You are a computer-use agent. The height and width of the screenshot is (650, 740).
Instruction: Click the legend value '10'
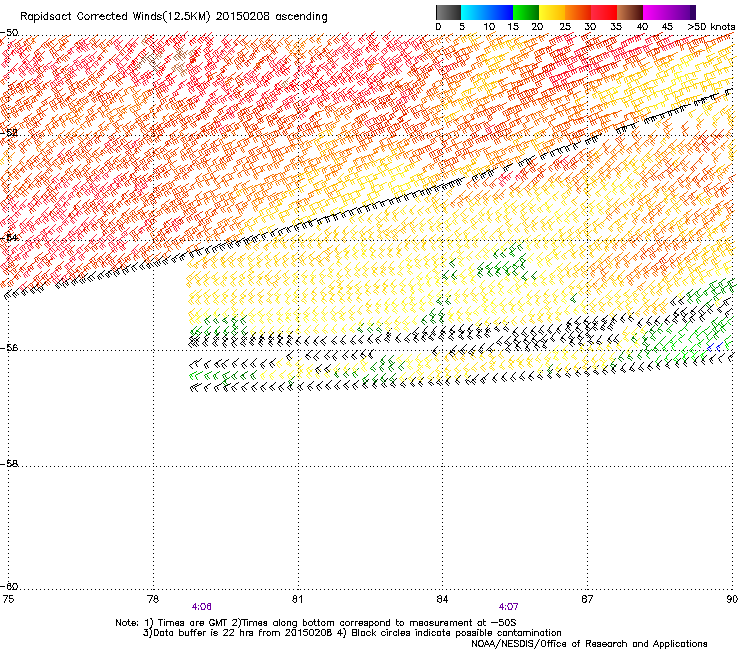[489, 27]
